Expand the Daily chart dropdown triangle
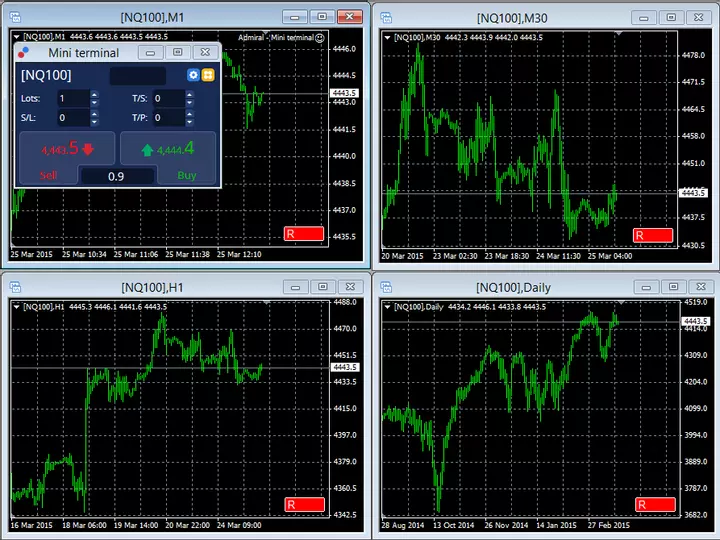 (388, 307)
